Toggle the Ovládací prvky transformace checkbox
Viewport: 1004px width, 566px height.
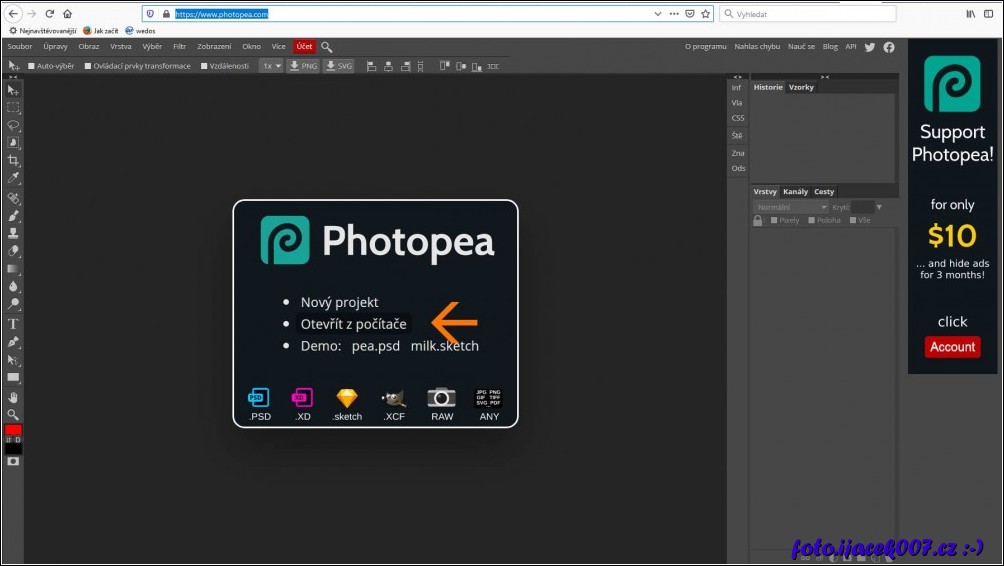click(88, 66)
